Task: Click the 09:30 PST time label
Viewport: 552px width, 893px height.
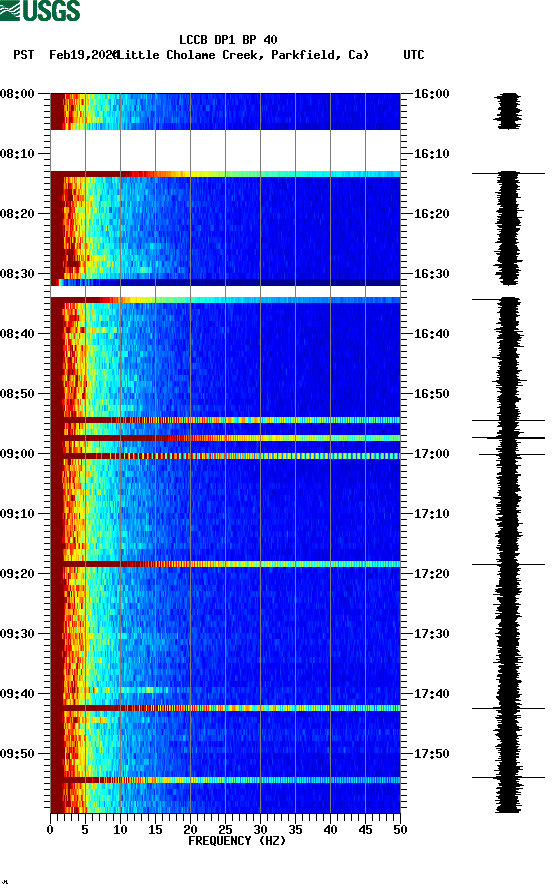Action: click(x=17, y=634)
